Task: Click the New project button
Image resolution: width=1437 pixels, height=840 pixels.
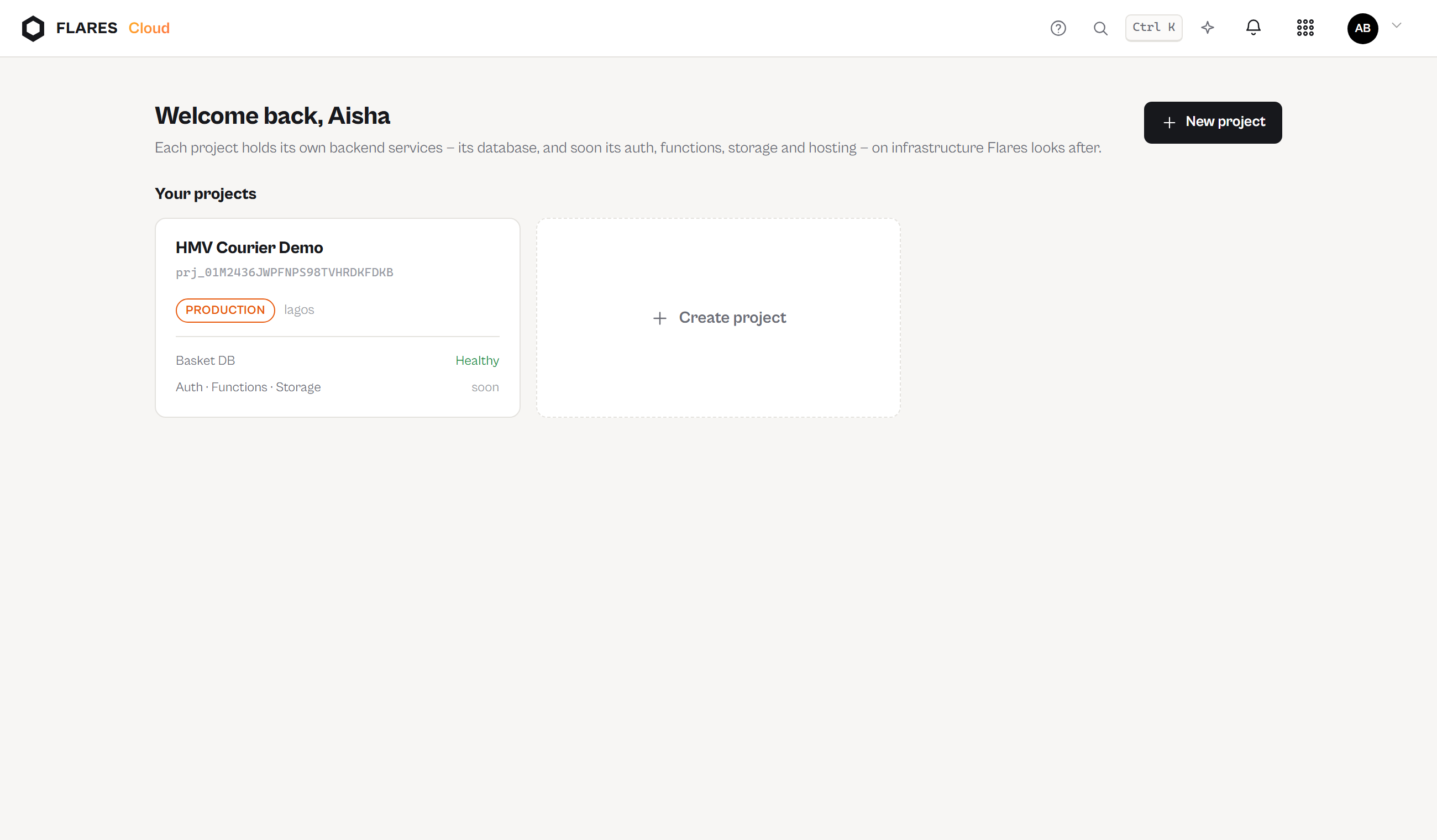Action: tap(1212, 122)
